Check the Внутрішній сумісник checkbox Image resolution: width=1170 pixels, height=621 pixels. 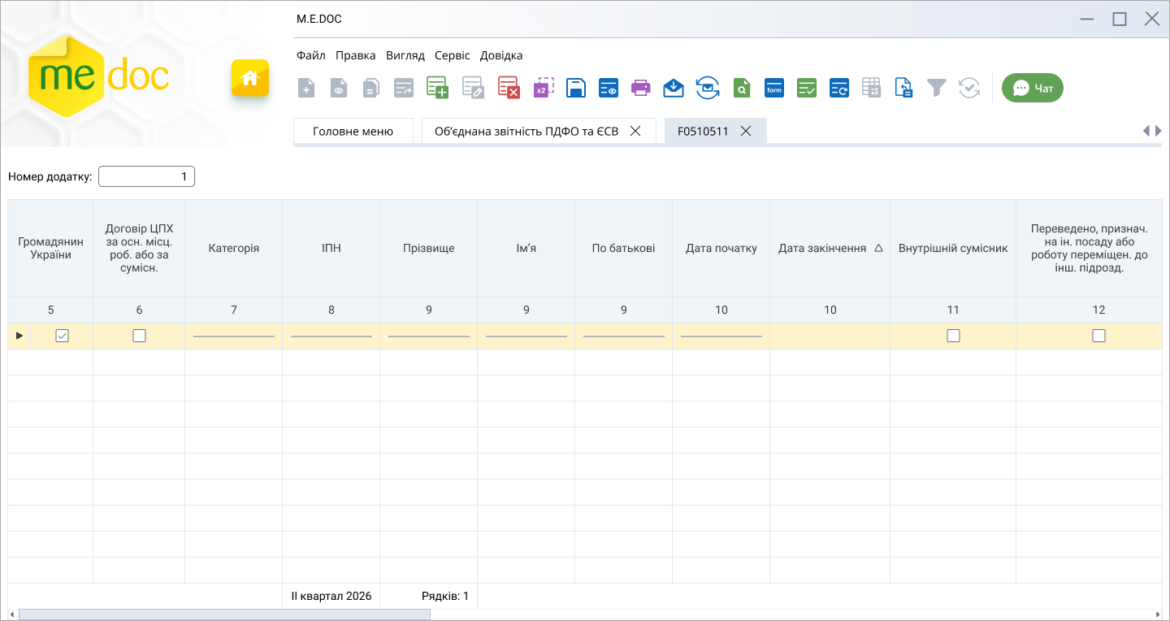(x=953, y=336)
